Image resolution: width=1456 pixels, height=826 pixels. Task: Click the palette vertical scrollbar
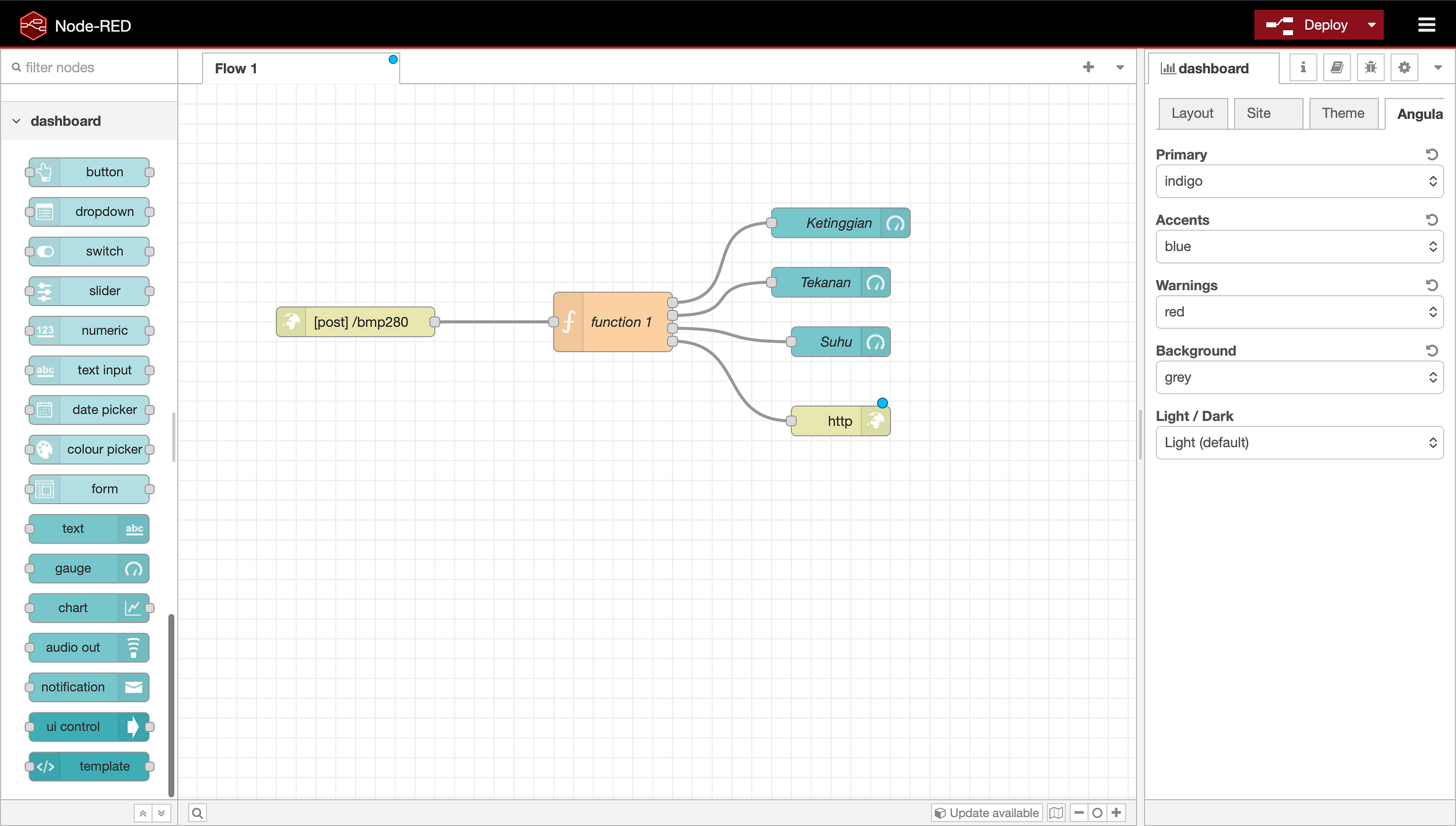click(171, 705)
